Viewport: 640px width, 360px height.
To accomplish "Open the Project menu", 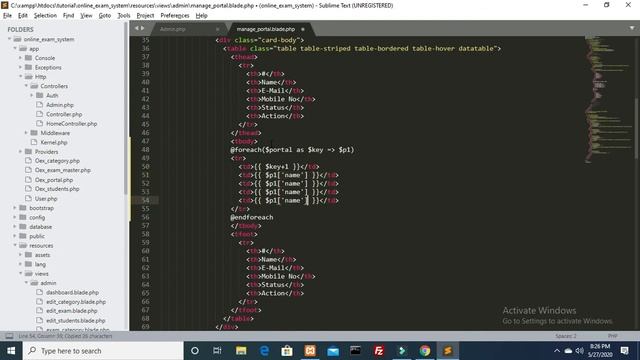I will click(x=145, y=16).
